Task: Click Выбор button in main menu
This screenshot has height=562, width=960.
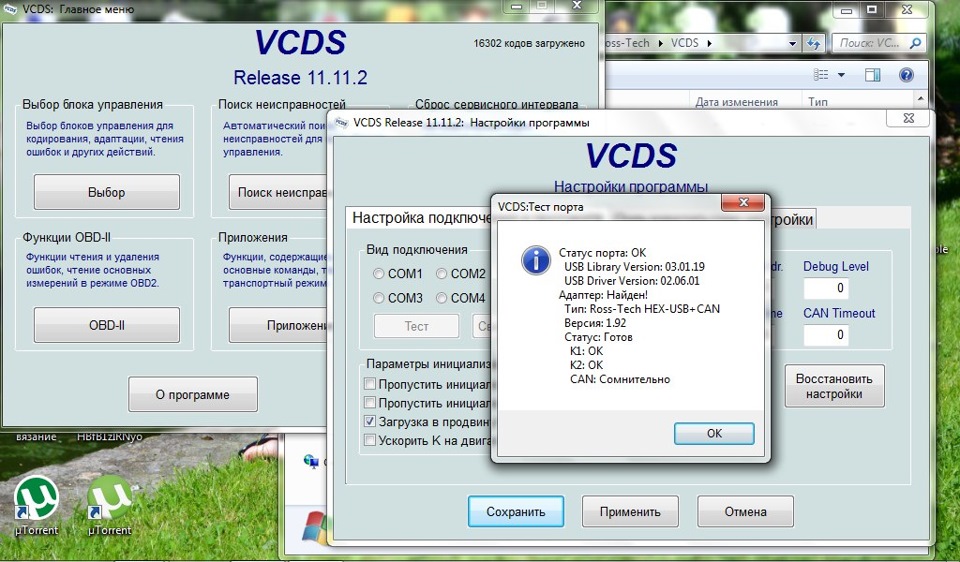Action: click(x=107, y=192)
